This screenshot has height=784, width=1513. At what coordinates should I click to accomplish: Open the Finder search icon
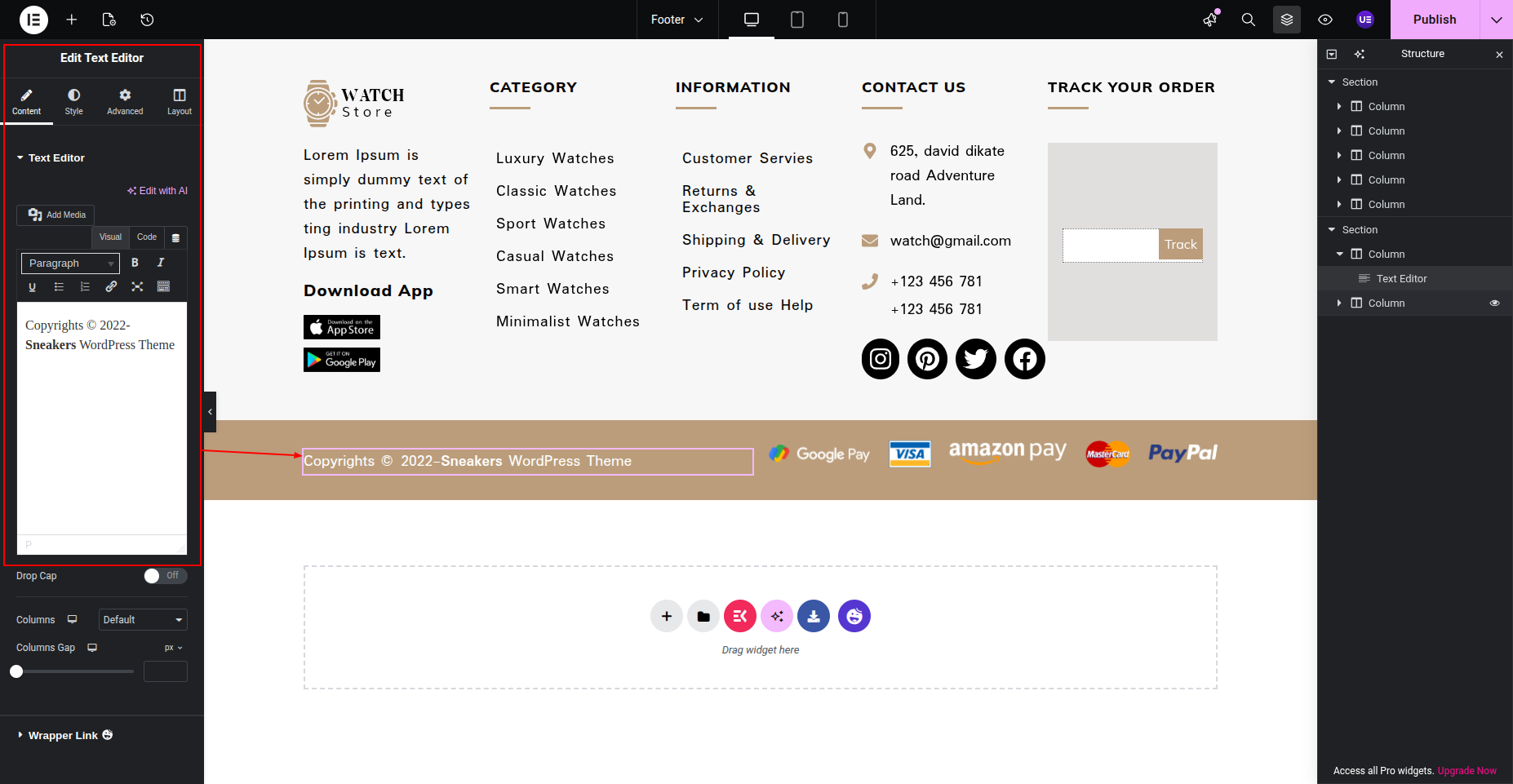(1248, 20)
